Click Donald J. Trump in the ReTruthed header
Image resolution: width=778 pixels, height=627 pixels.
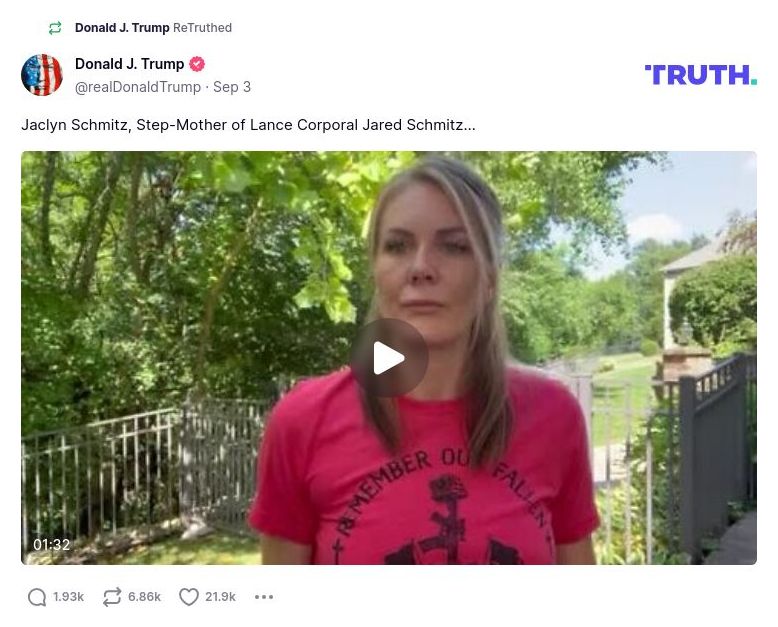point(122,28)
